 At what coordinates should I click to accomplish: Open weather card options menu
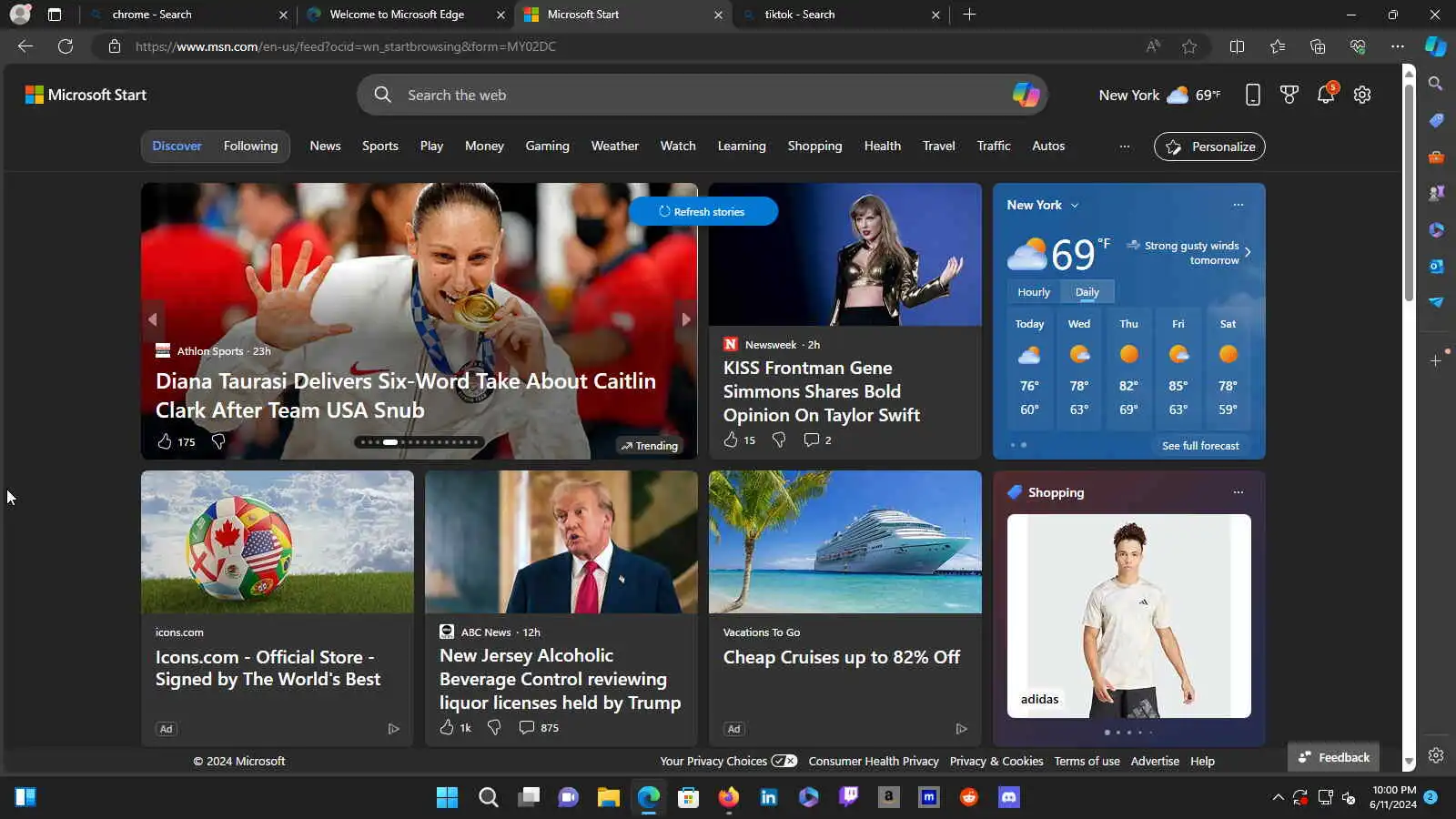point(1239,205)
